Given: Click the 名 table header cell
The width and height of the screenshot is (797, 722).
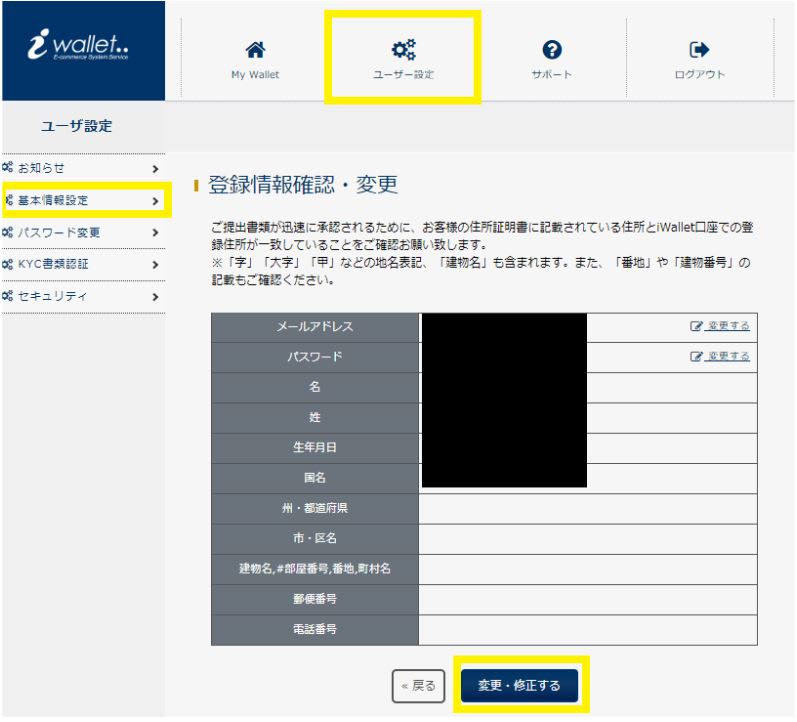Looking at the screenshot, I should (x=315, y=387).
